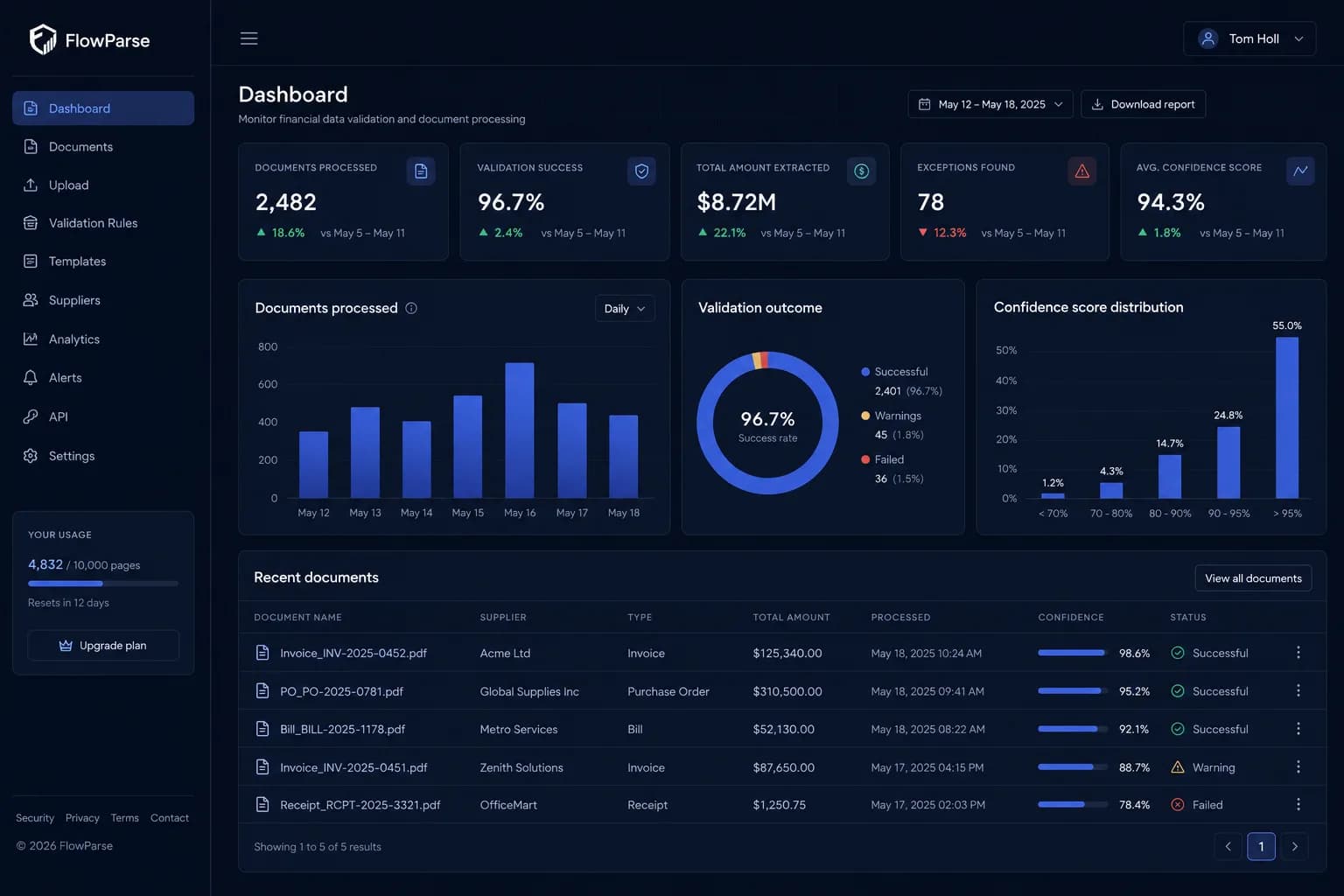Click the Warning status icon for Zenith Solutions

click(x=1178, y=767)
